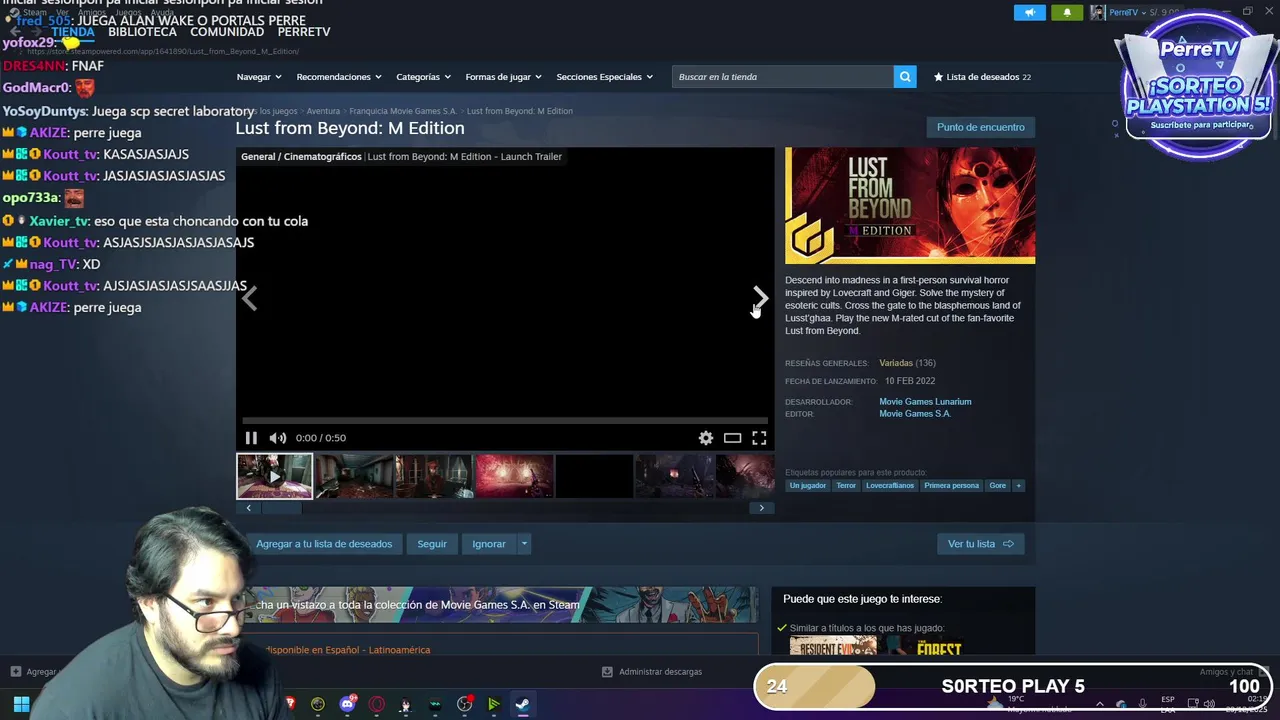Go to next media with right arrow
1280x720 pixels.
[x=760, y=298]
